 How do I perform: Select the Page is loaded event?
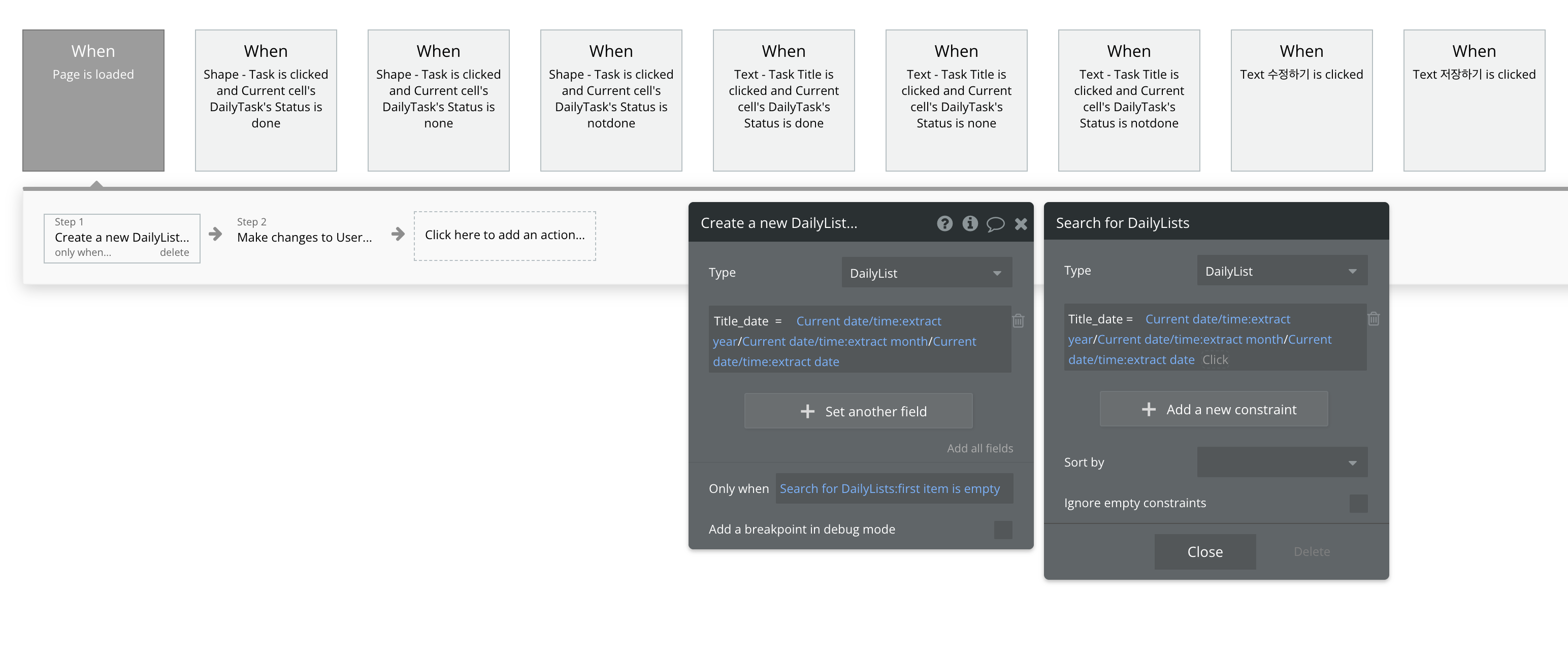(93, 101)
